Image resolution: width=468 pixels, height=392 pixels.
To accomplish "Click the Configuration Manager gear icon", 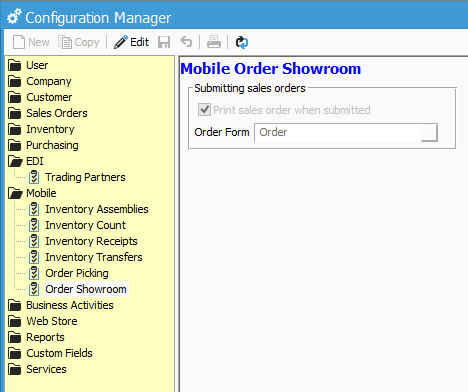I will pos(14,17).
